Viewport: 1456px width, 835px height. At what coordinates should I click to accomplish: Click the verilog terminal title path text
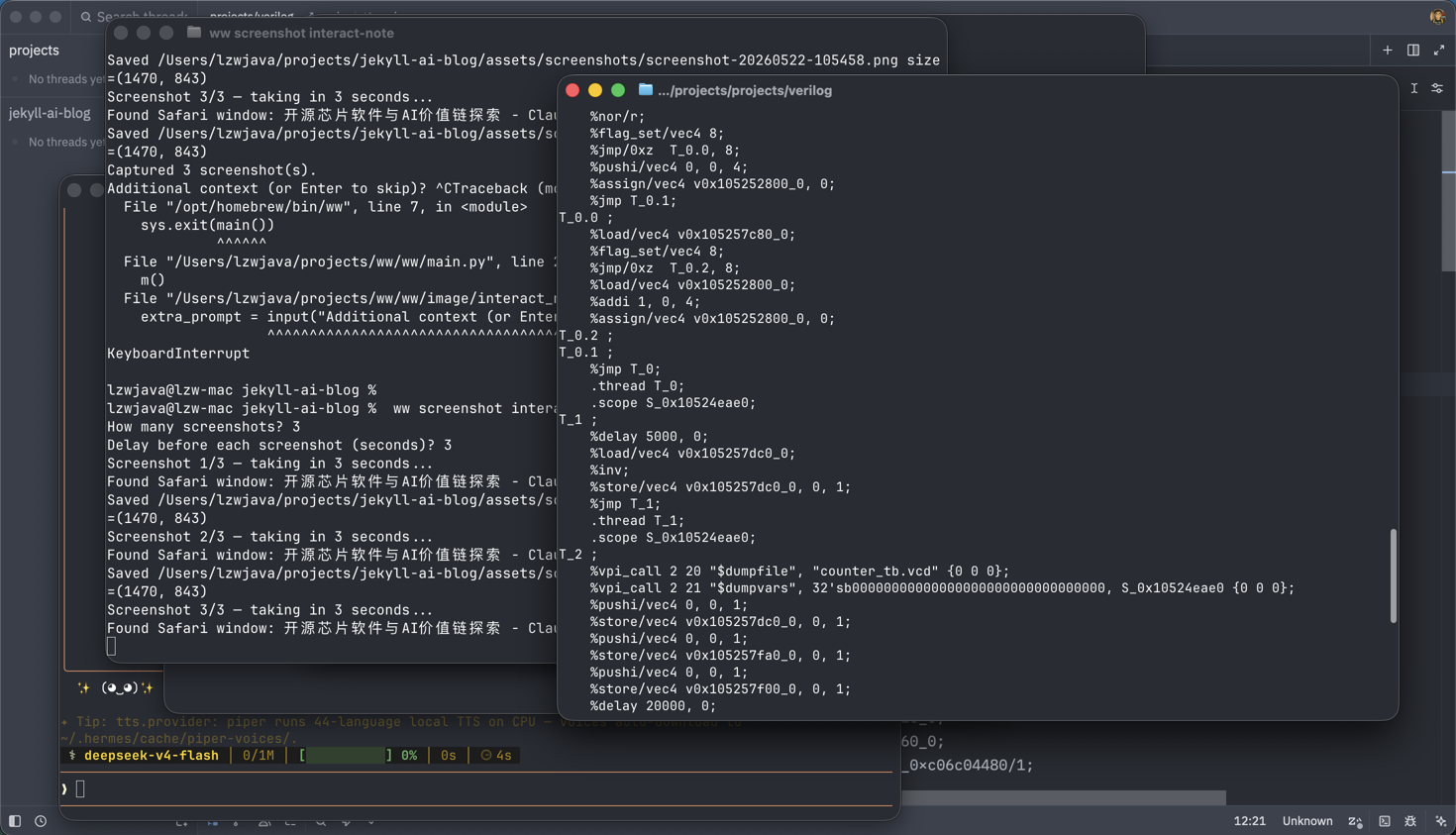[745, 90]
